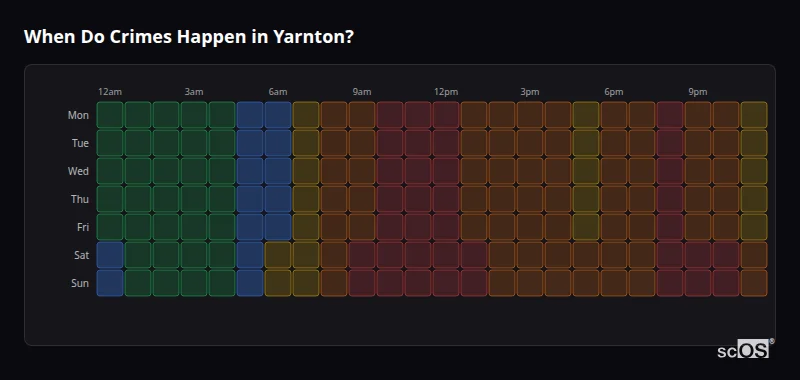The image size is (800, 380).
Task: Select the Monday 9pm heatmap cell
Action: click(698, 115)
